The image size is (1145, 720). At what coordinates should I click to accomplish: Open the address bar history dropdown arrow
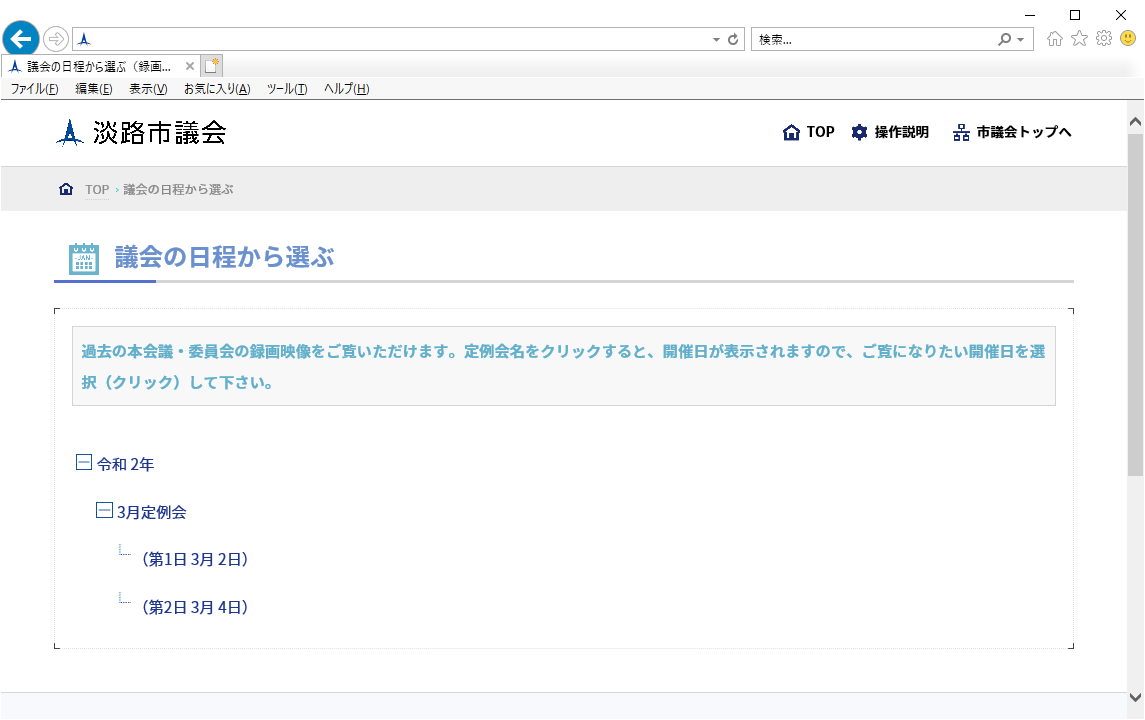click(x=716, y=39)
